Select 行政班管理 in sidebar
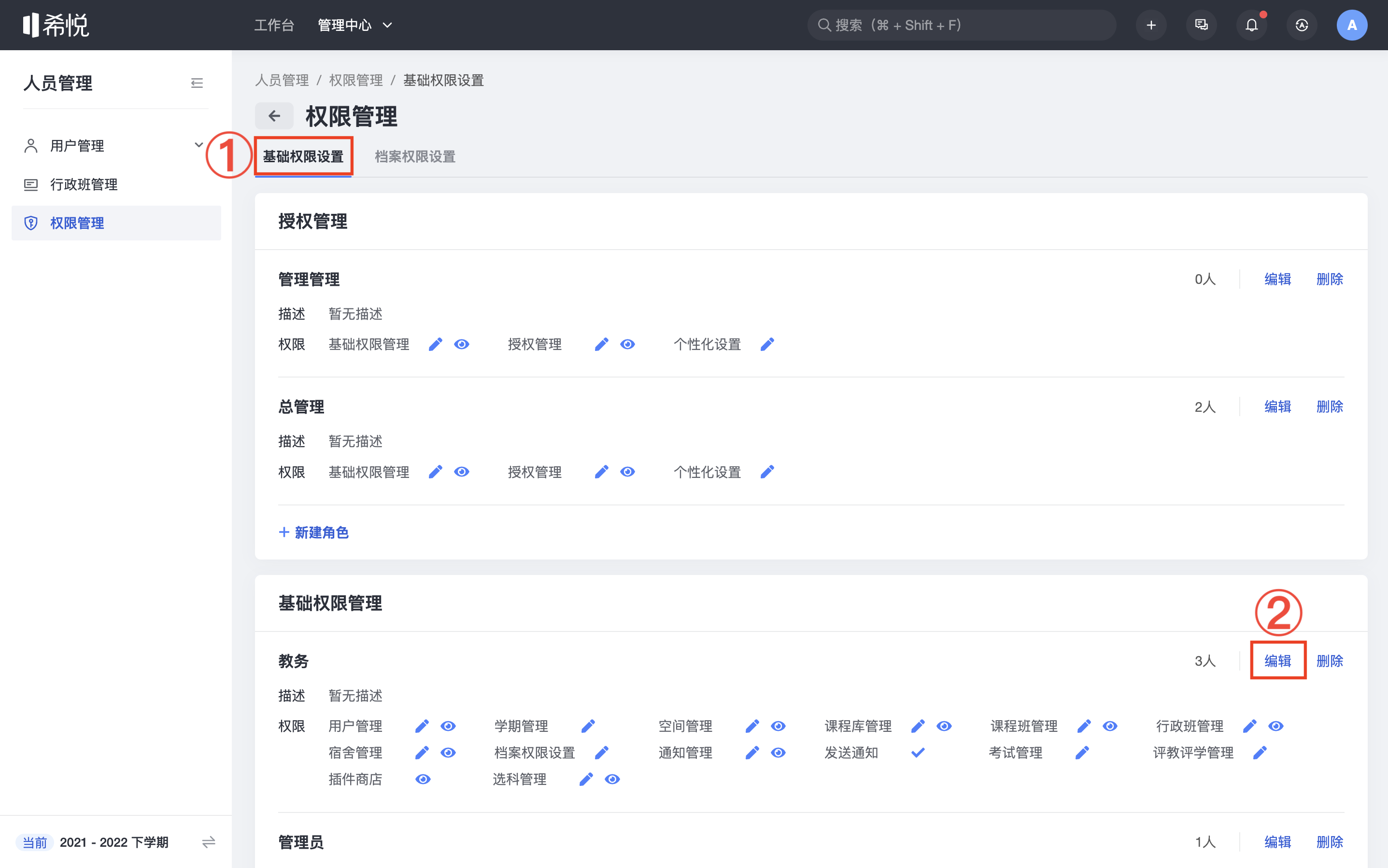Image resolution: width=1388 pixels, height=868 pixels. coord(116,184)
